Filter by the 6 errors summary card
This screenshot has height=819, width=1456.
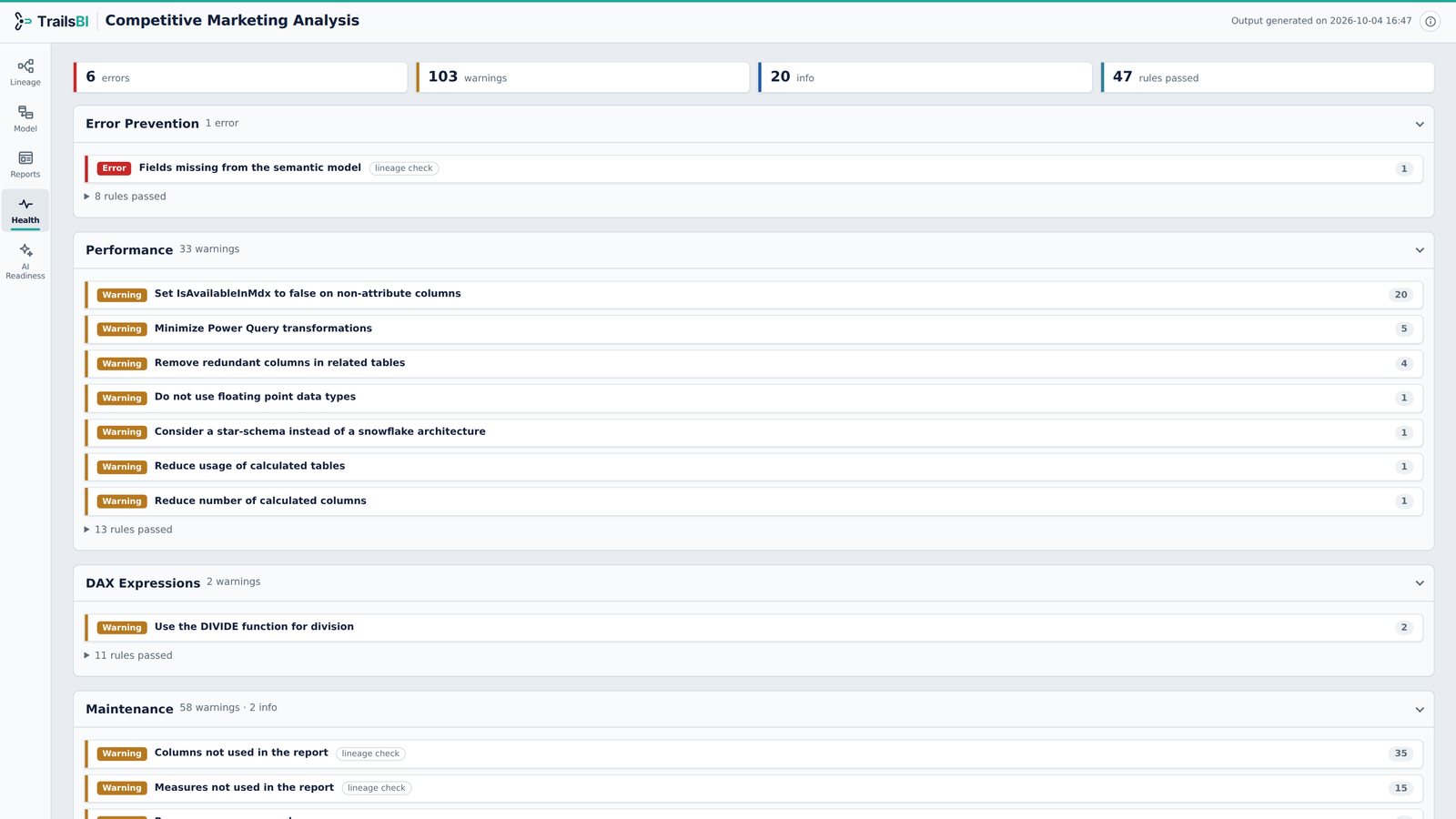click(241, 77)
